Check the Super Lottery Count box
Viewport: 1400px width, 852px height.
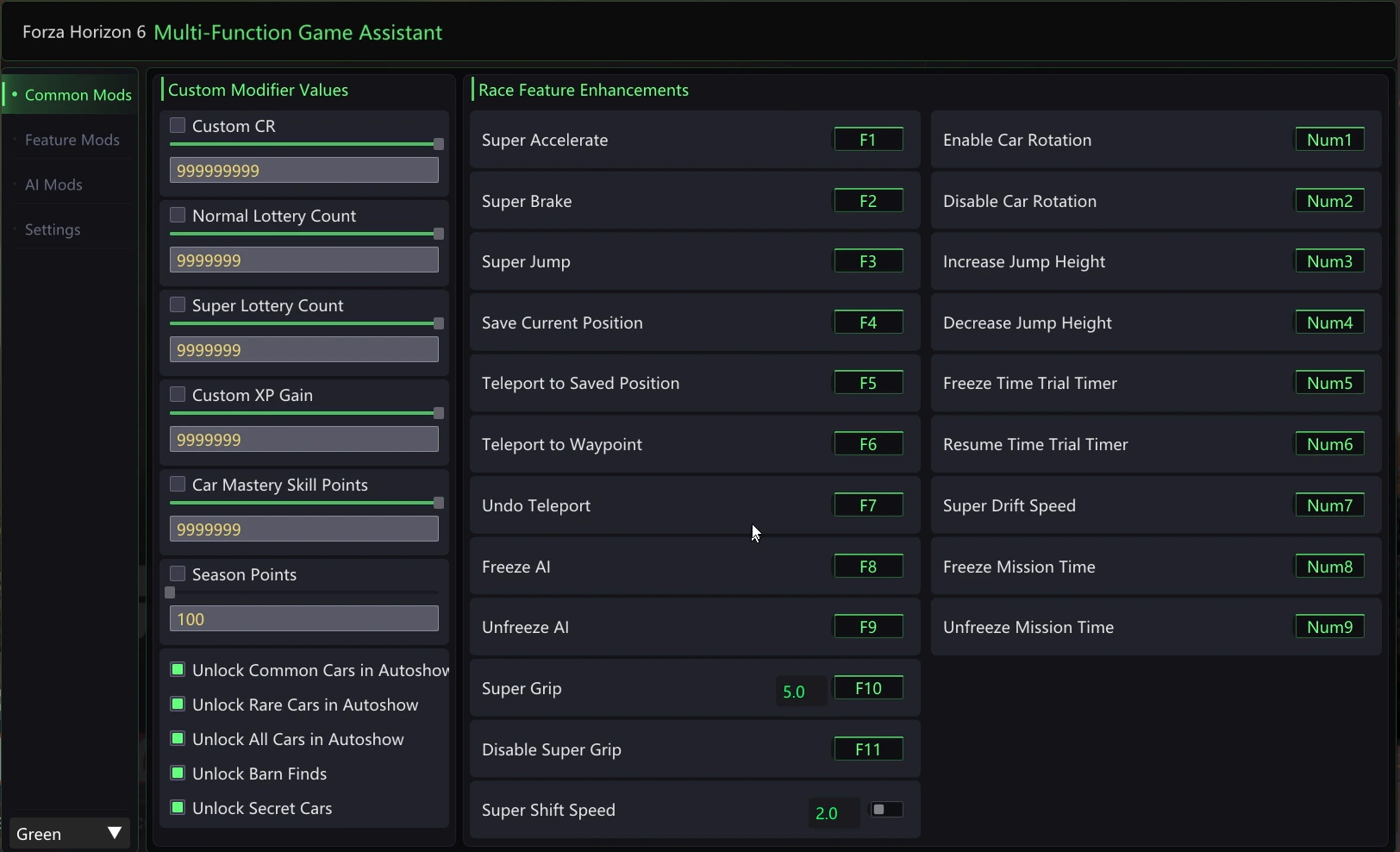click(178, 304)
